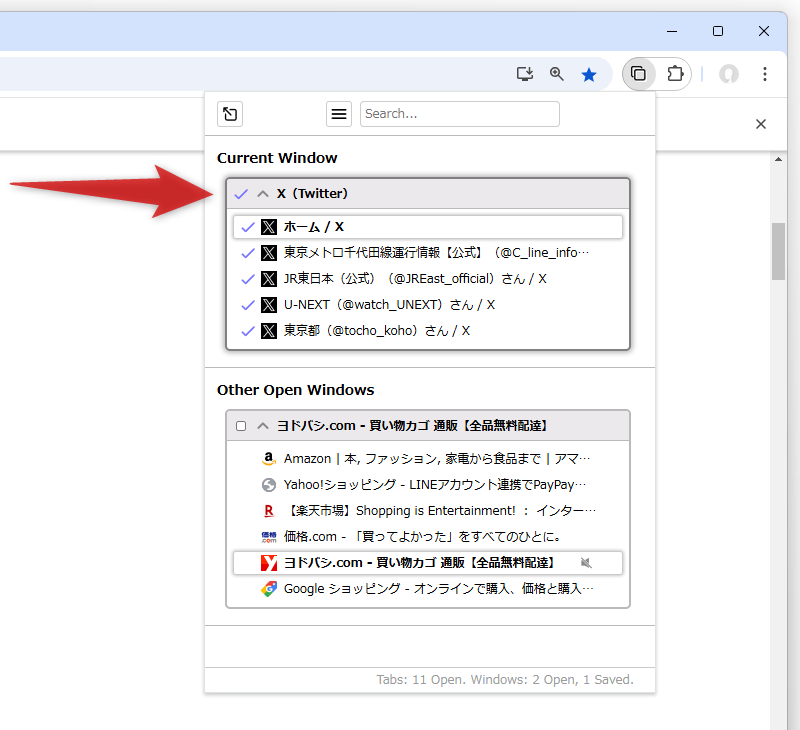Click X favicon of ホーム / X row
Image resolution: width=800 pixels, height=730 pixels.
[x=269, y=227]
